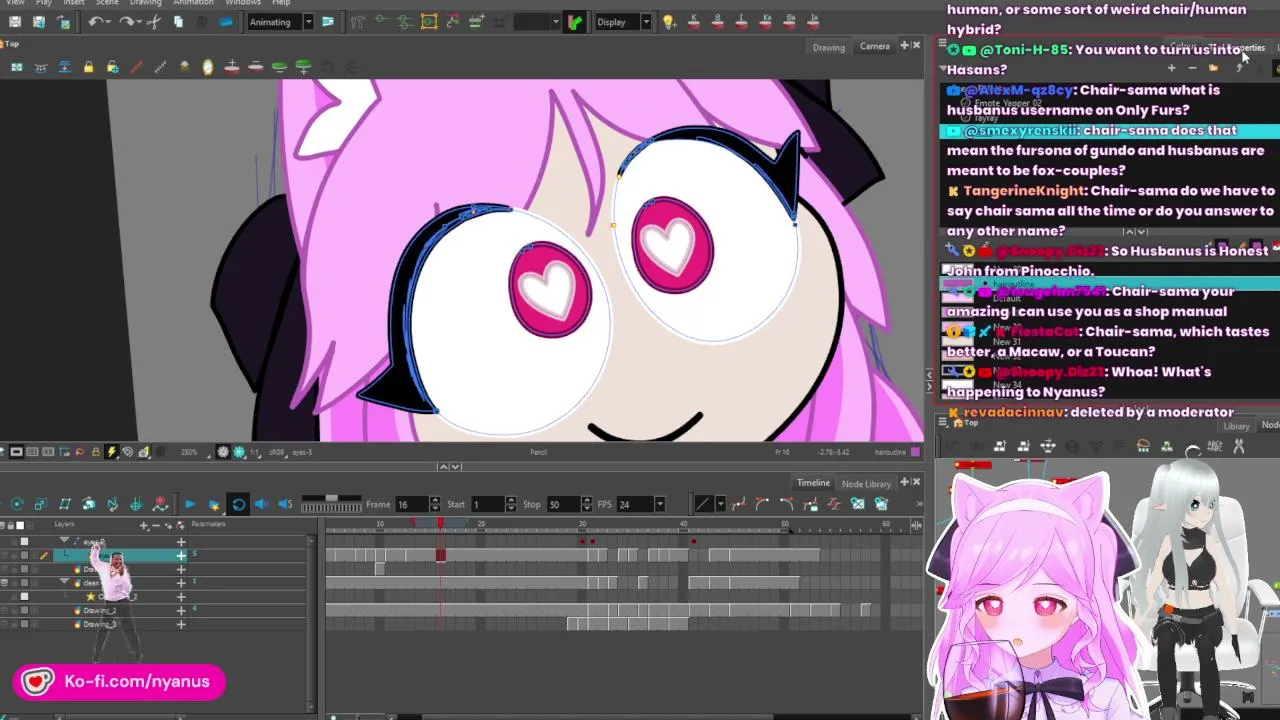Image resolution: width=1280 pixels, height=720 pixels.
Task: Switch to the Camera view tab
Action: (x=874, y=46)
